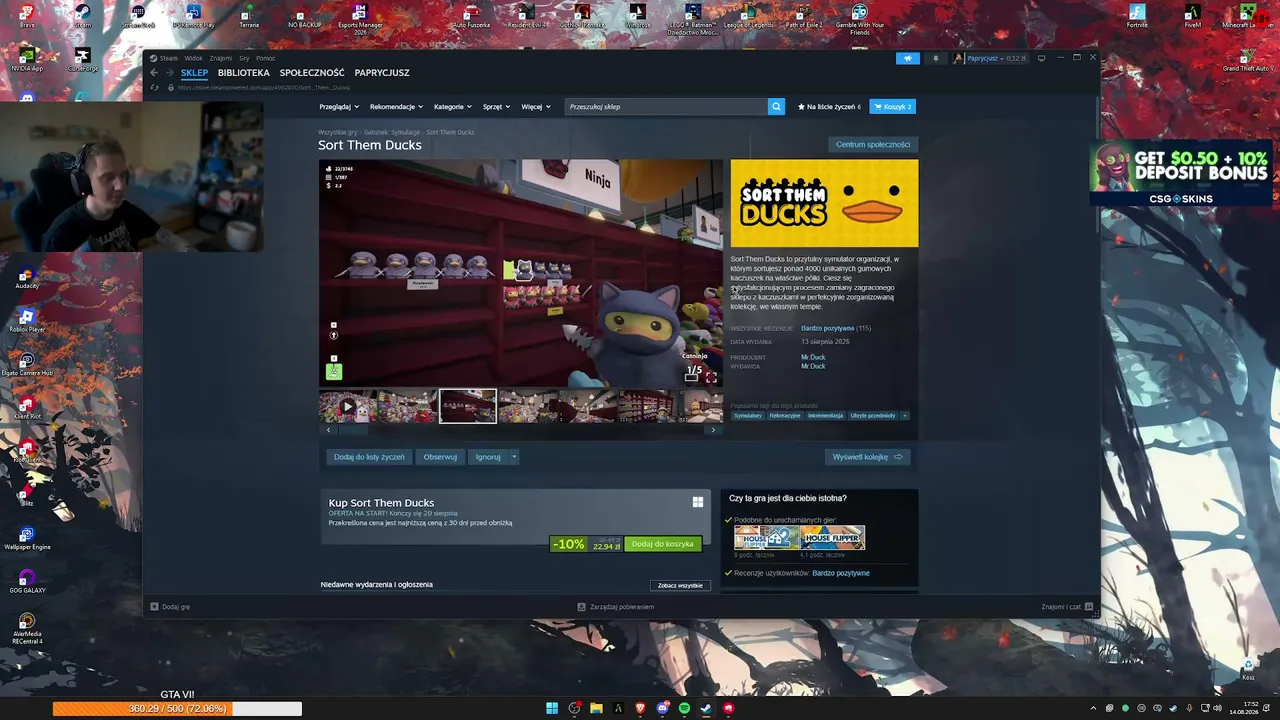Click Dodaj do koszyka button

coord(662,544)
